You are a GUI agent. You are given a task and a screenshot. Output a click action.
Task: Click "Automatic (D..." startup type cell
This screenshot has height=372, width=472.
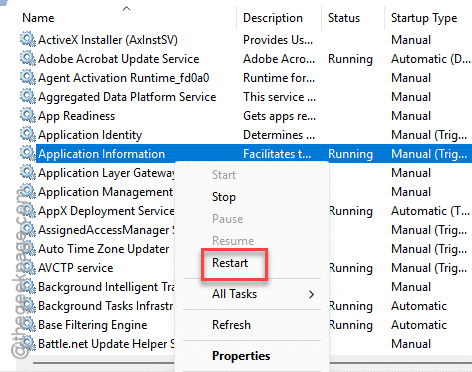click(431, 59)
